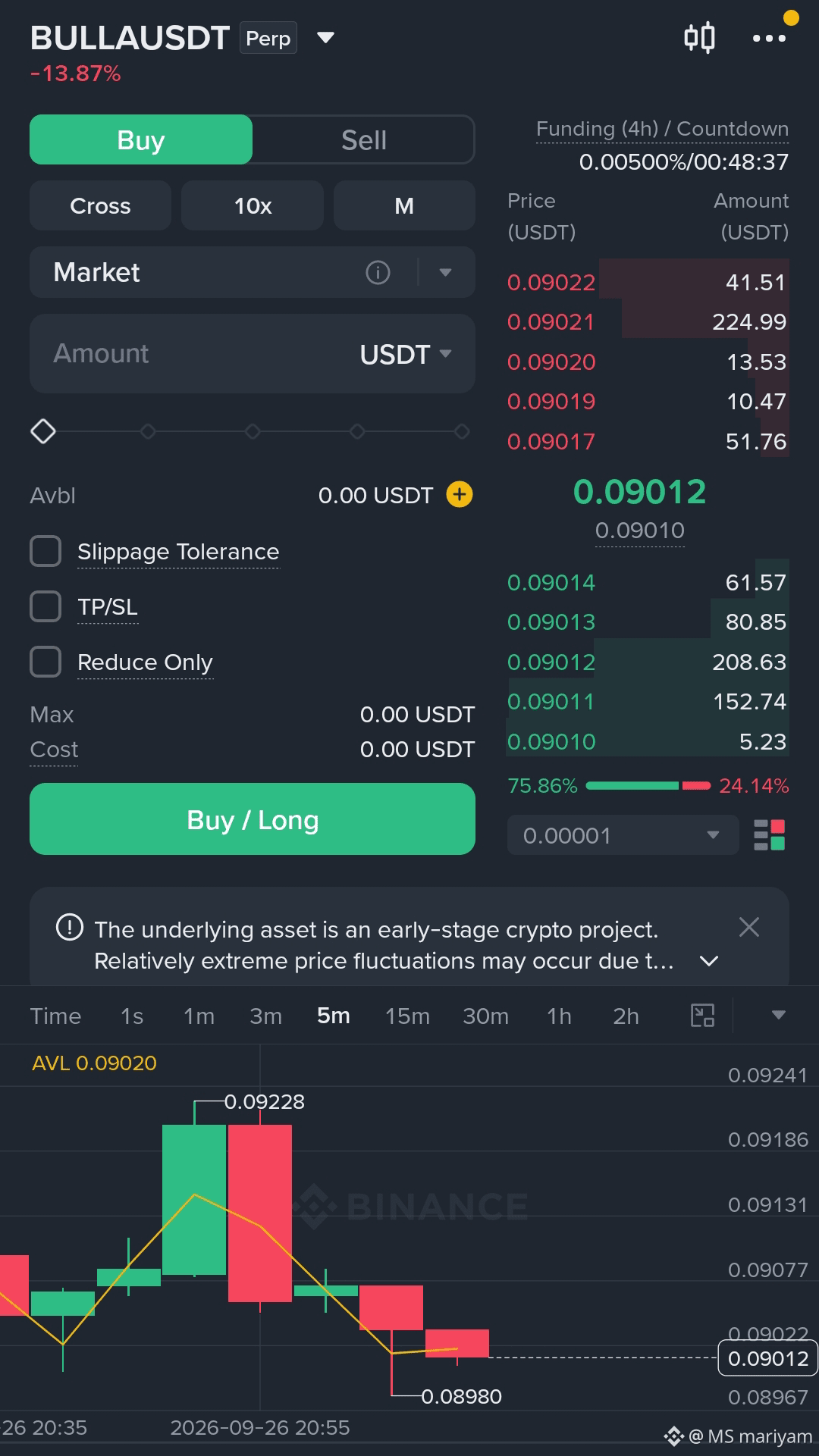This screenshot has width=819, height=1456.
Task: Switch to the Sell tab
Action: (364, 140)
